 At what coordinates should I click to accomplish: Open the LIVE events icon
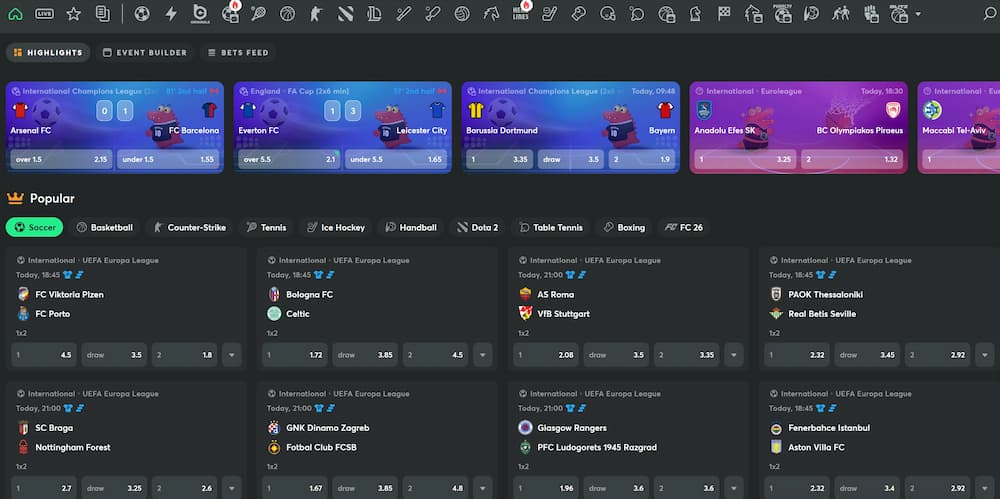pyautogui.click(x=45, y=14)
